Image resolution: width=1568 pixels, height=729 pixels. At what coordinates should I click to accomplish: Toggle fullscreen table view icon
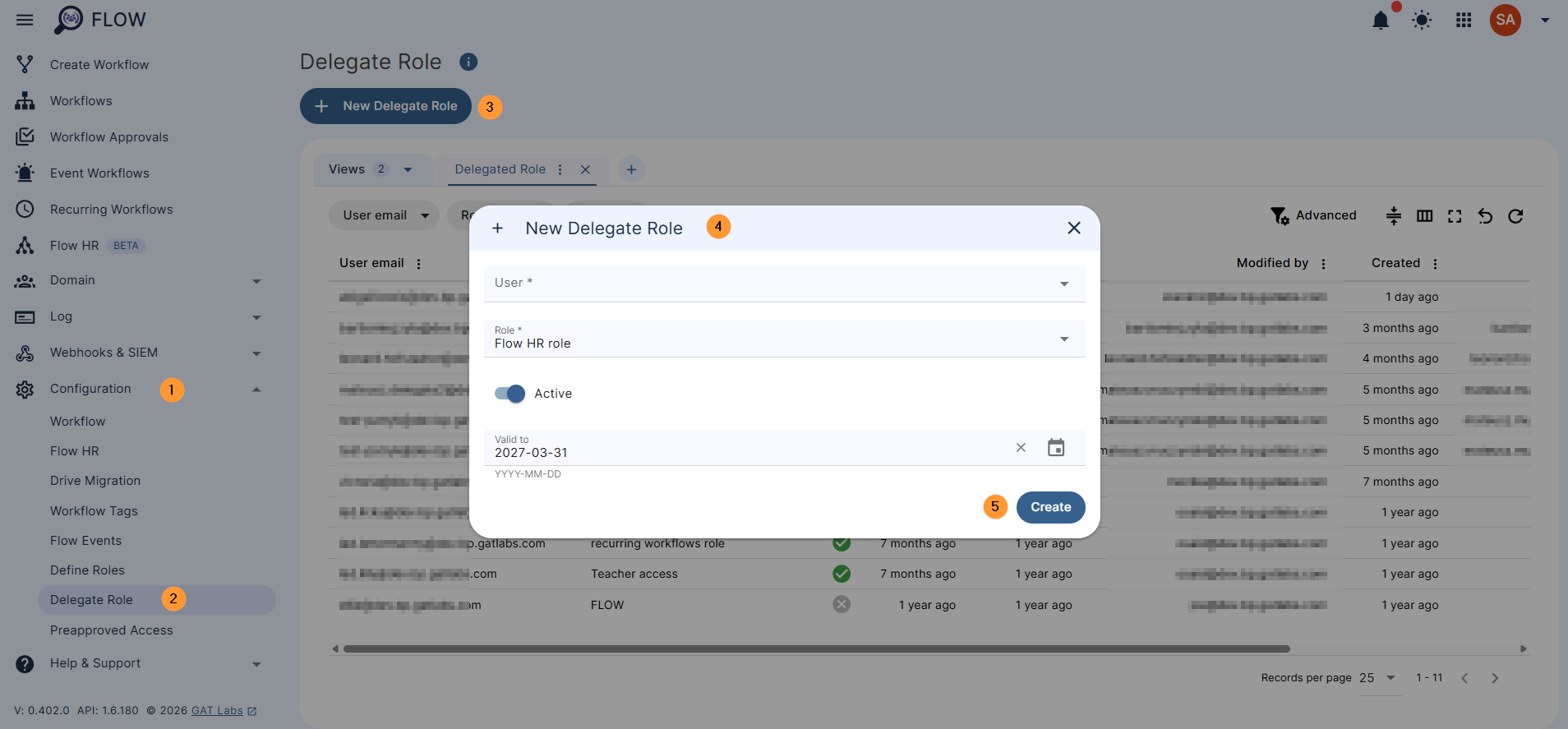coord(1455,216)
